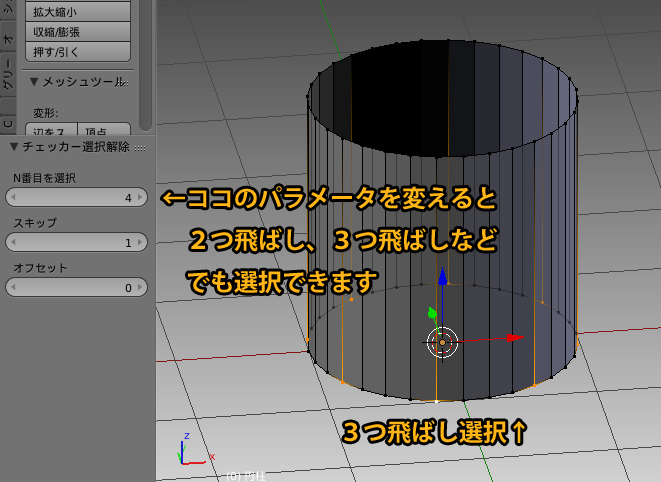Click the スキップ value field
The height and width of the screenshot is (482, 661).
point(76,242)
